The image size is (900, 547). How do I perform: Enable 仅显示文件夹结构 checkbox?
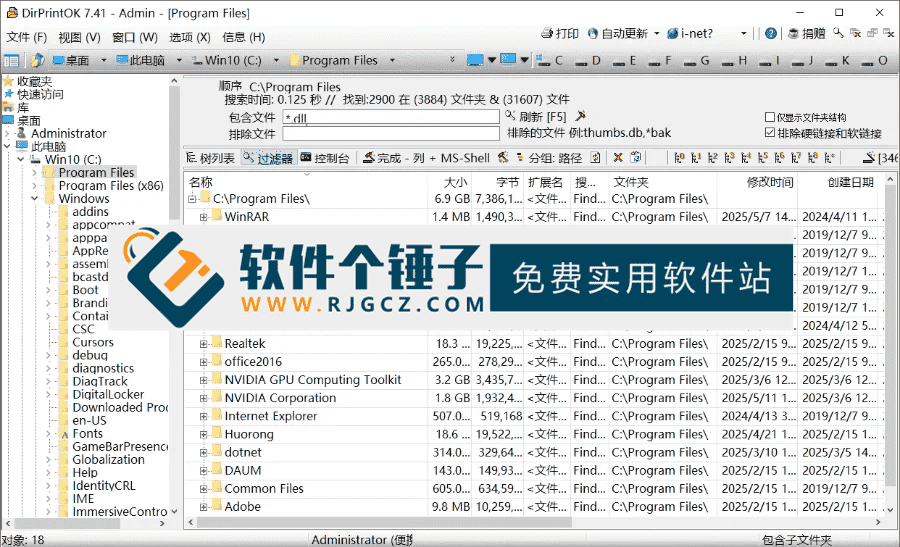(770, 117)
